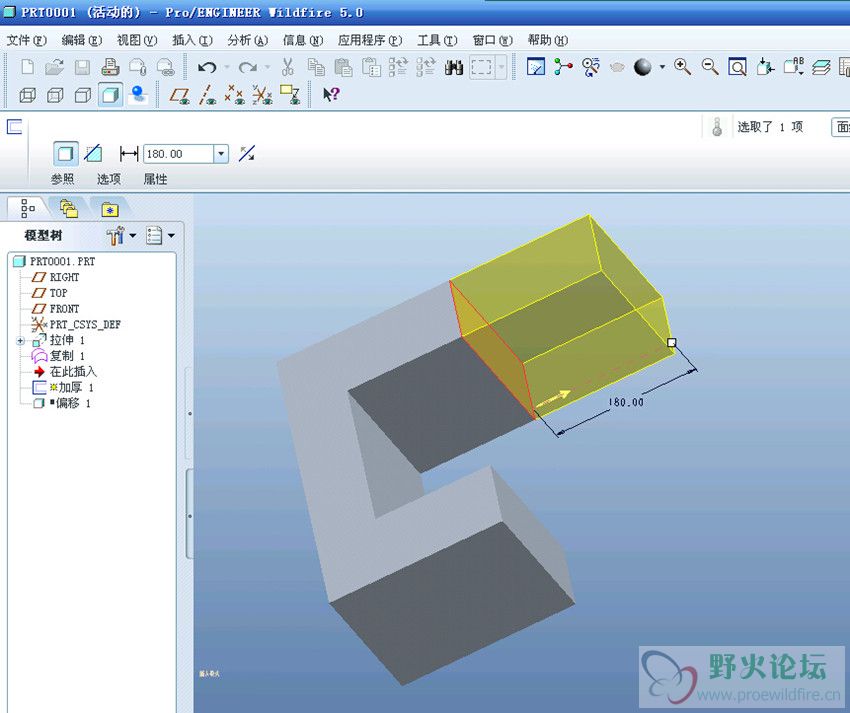Image resolution: width=850 pixels, height=713 pixels.
Task: Click the white thickness drag handle
Action: pos(672,343)
